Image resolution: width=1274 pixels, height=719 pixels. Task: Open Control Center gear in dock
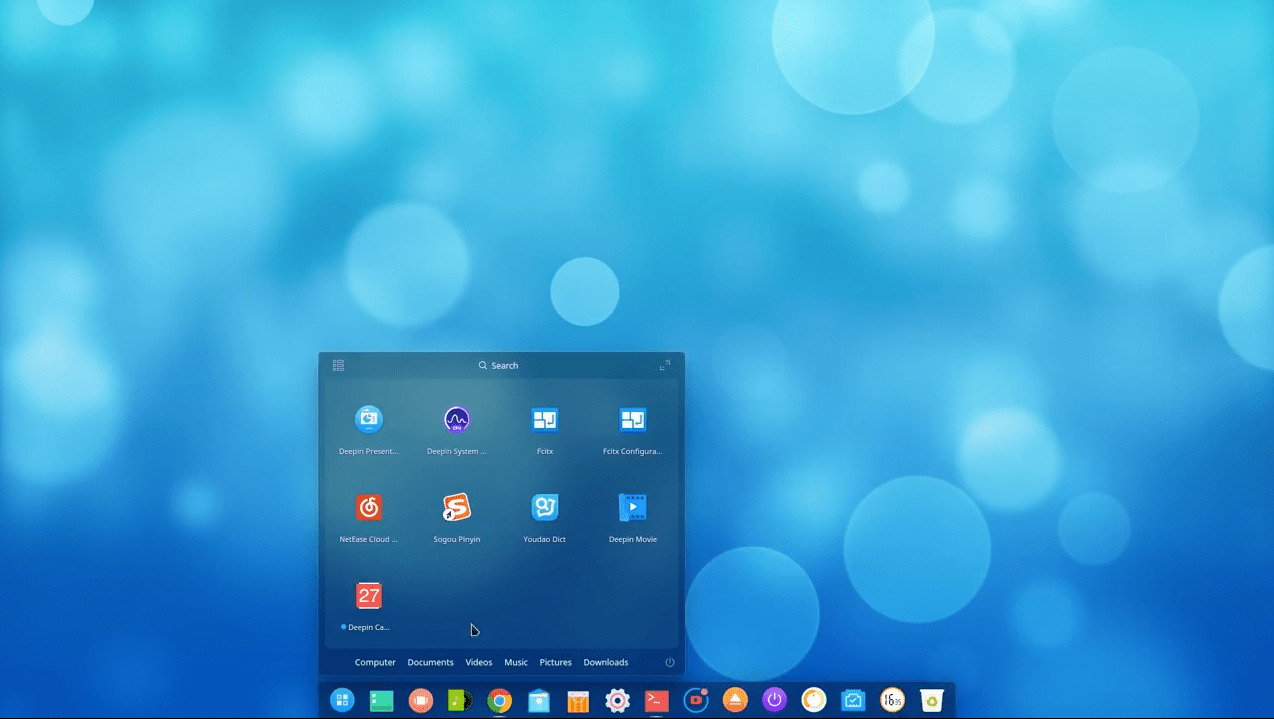point(617,700)
